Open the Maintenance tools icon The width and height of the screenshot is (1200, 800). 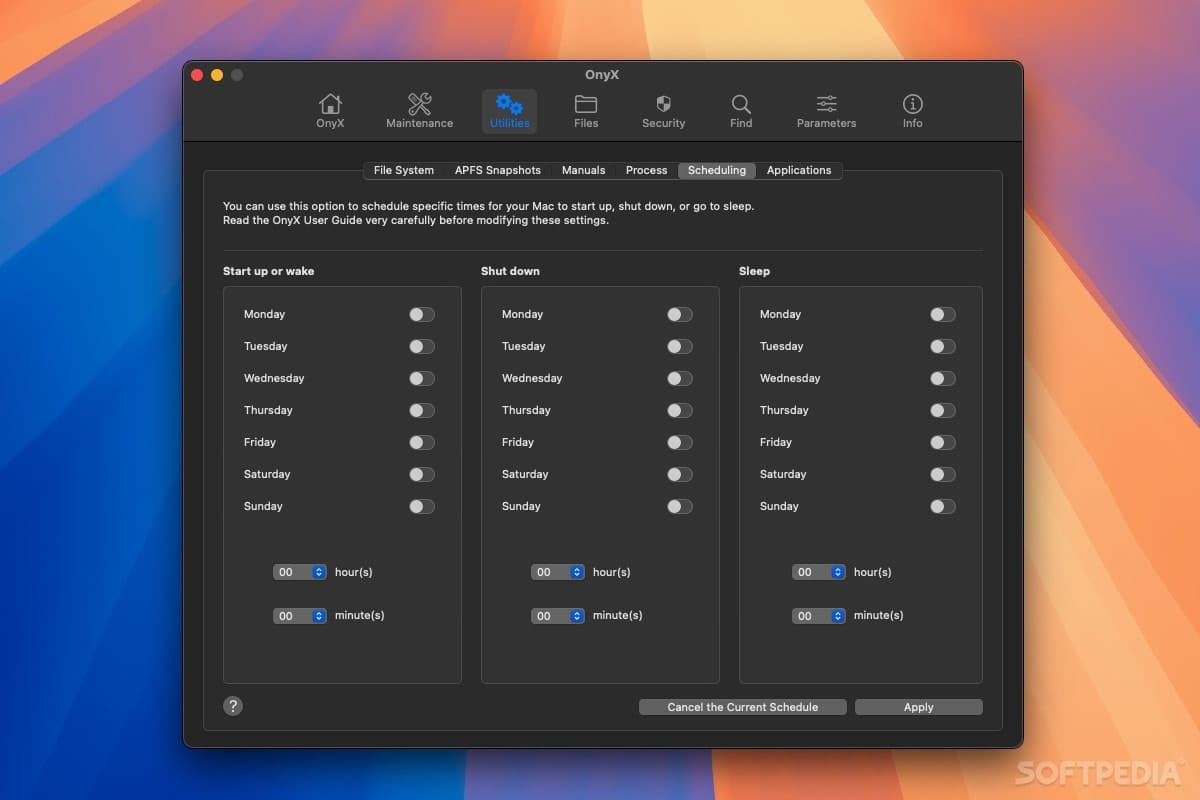(419, 110)
